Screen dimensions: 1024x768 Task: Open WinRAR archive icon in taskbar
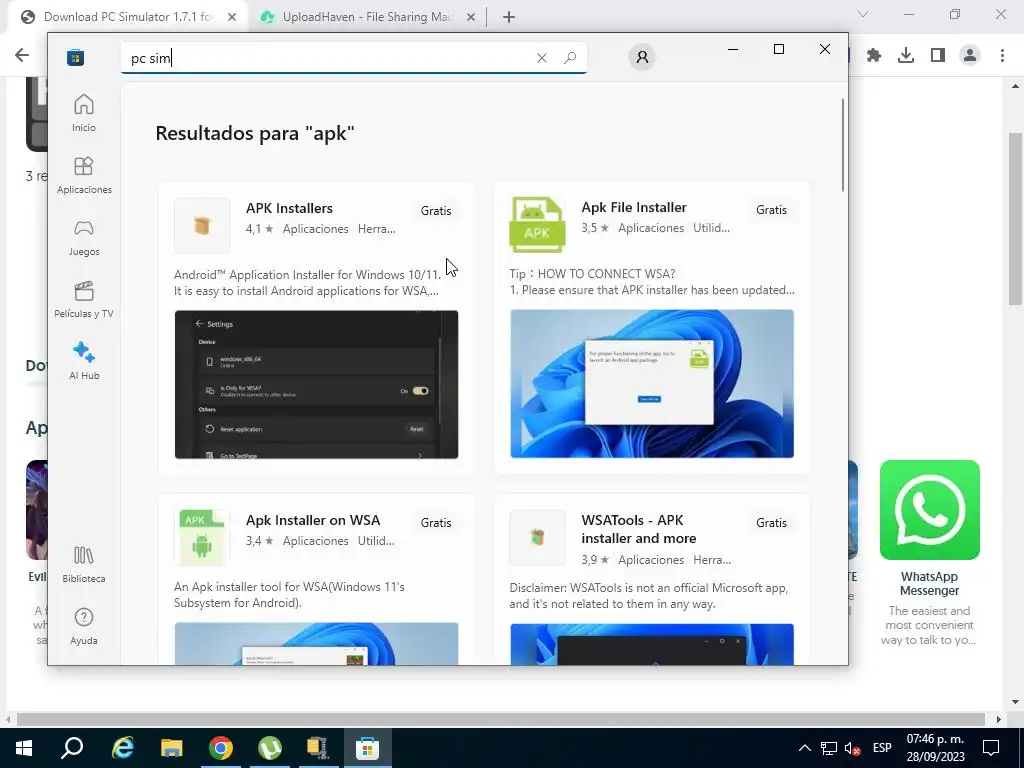pyautogui.click(x=318, y=748)
